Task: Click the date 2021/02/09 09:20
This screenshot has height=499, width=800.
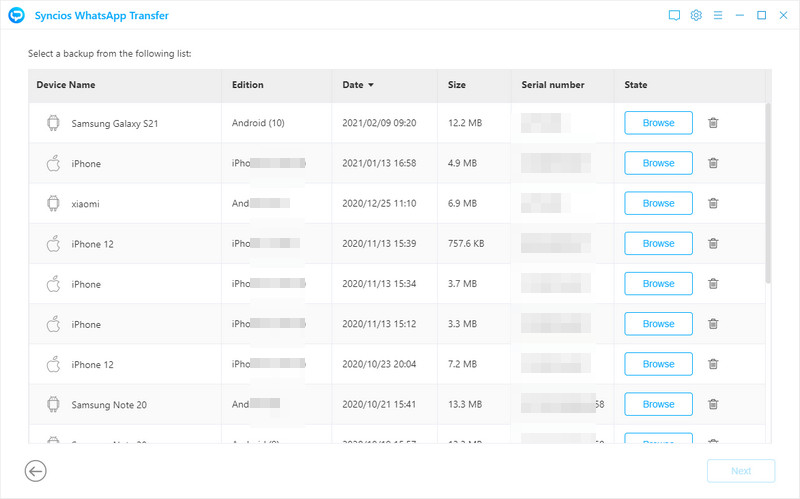Action: point(379,123)
